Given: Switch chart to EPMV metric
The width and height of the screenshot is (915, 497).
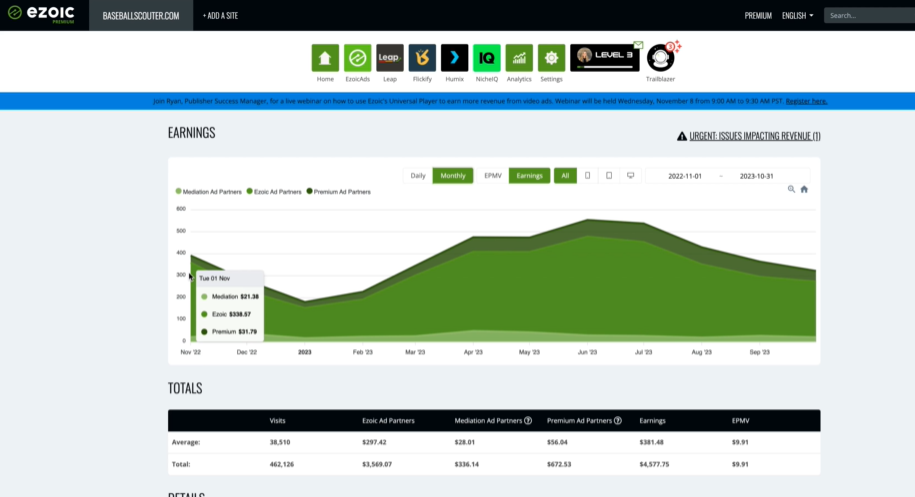Looking at the screenshot, I should pos(493,176).
